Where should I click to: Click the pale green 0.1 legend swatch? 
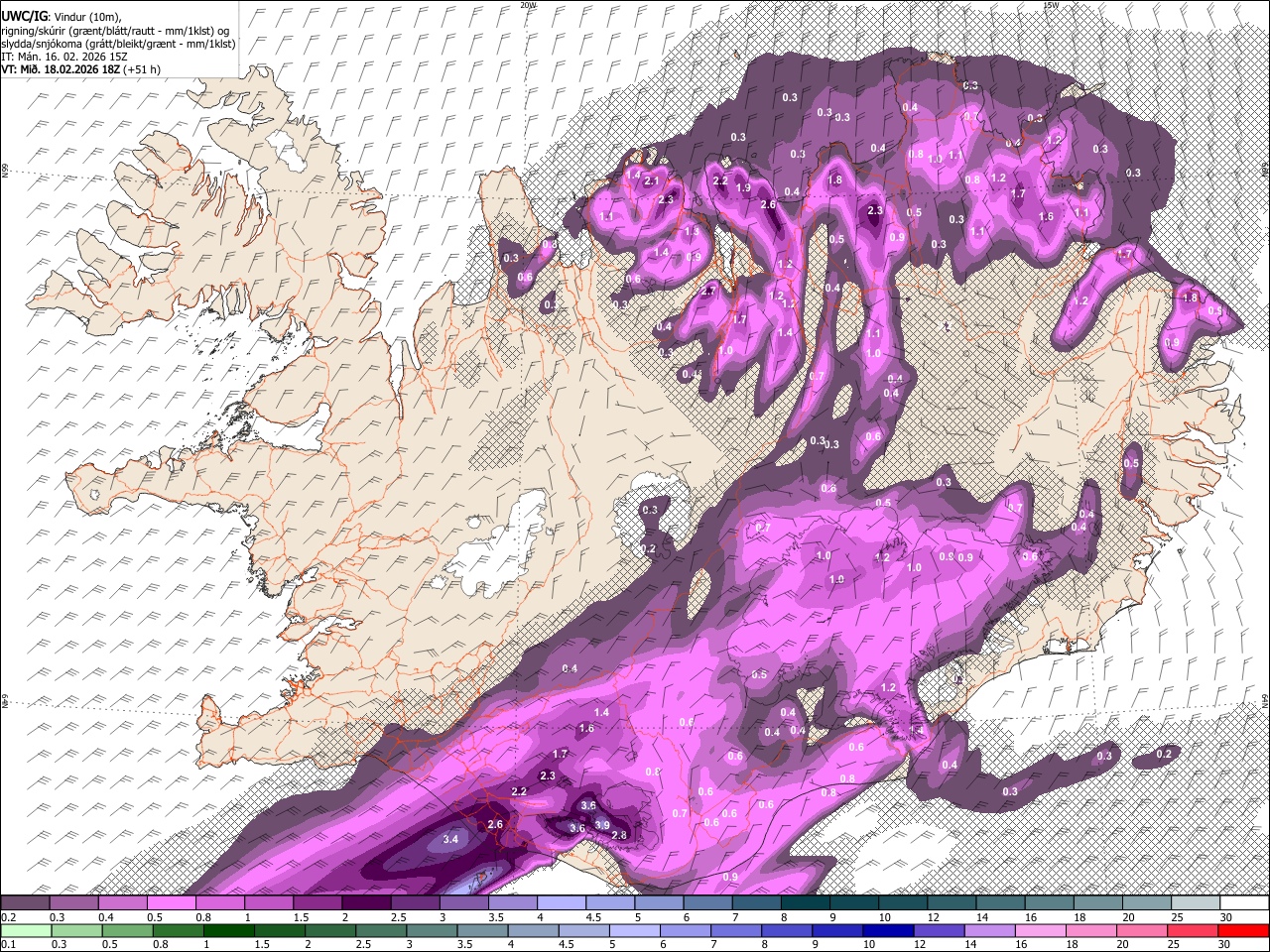coord(25,930)
